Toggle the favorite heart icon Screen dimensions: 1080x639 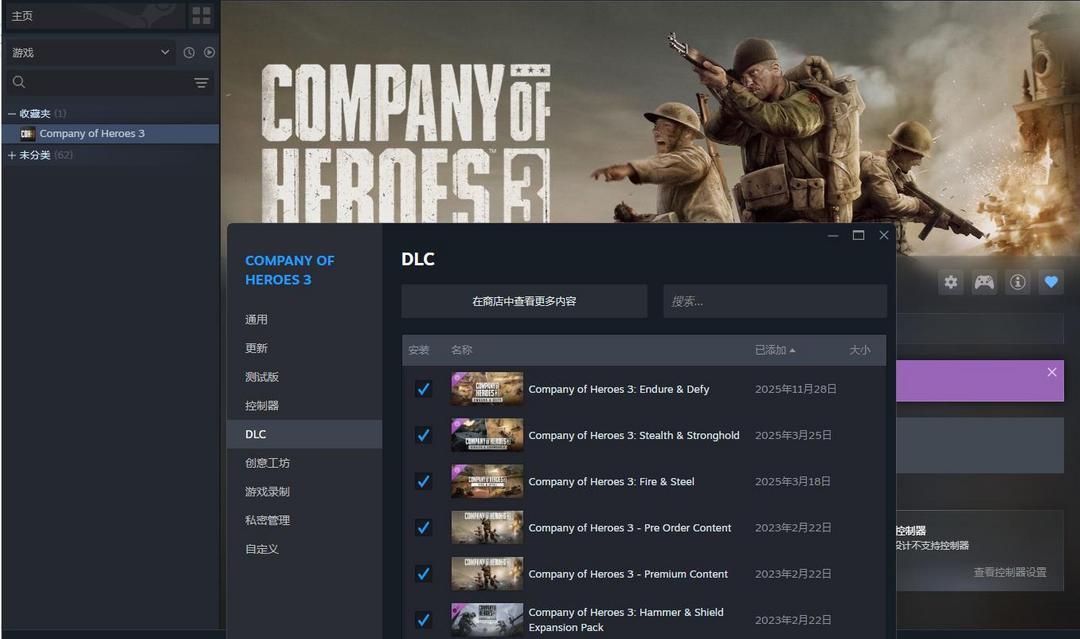point(1050,282)
